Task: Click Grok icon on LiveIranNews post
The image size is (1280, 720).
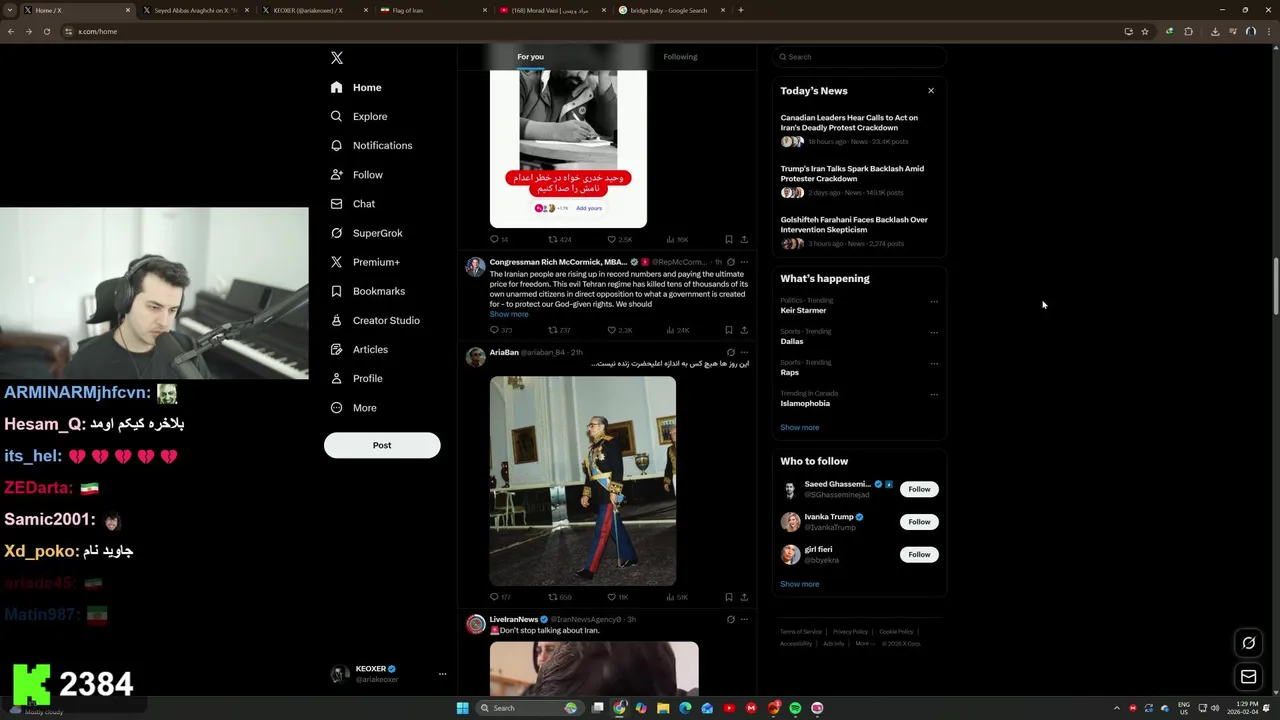Action: [x=731, y=620]
